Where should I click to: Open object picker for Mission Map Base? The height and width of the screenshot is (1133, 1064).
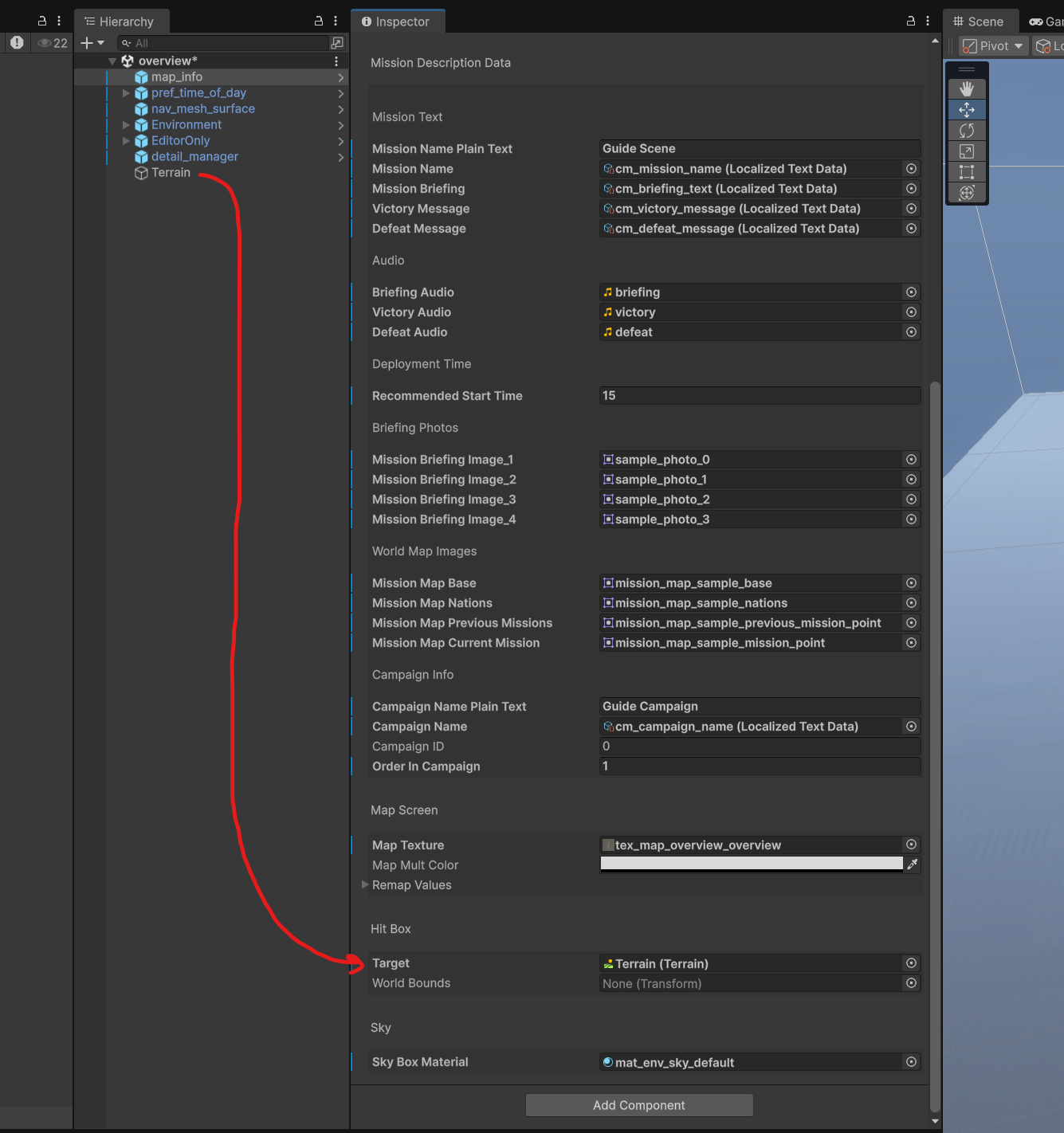[x=912, y=583]
